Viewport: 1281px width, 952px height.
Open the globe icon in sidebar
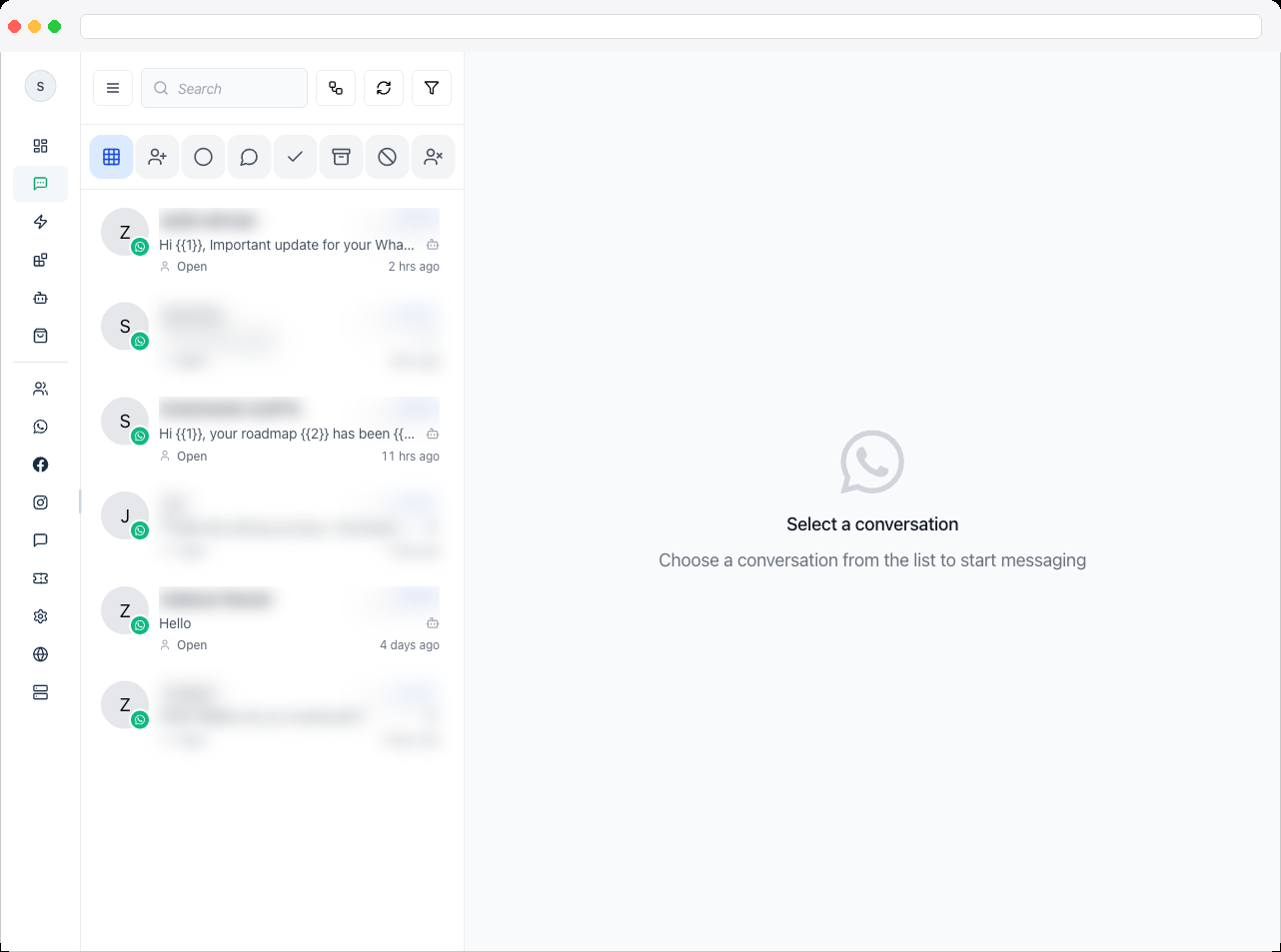tap(40, 654)
